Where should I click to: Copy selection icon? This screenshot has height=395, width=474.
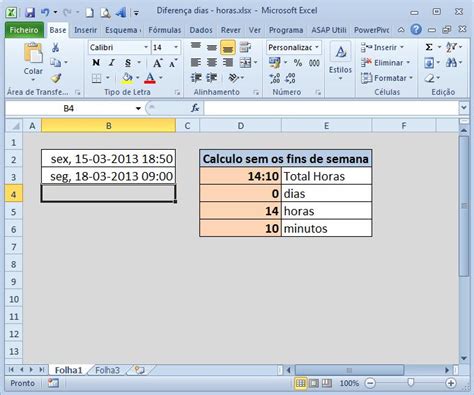pyautogui.click(x=55, y=62)
